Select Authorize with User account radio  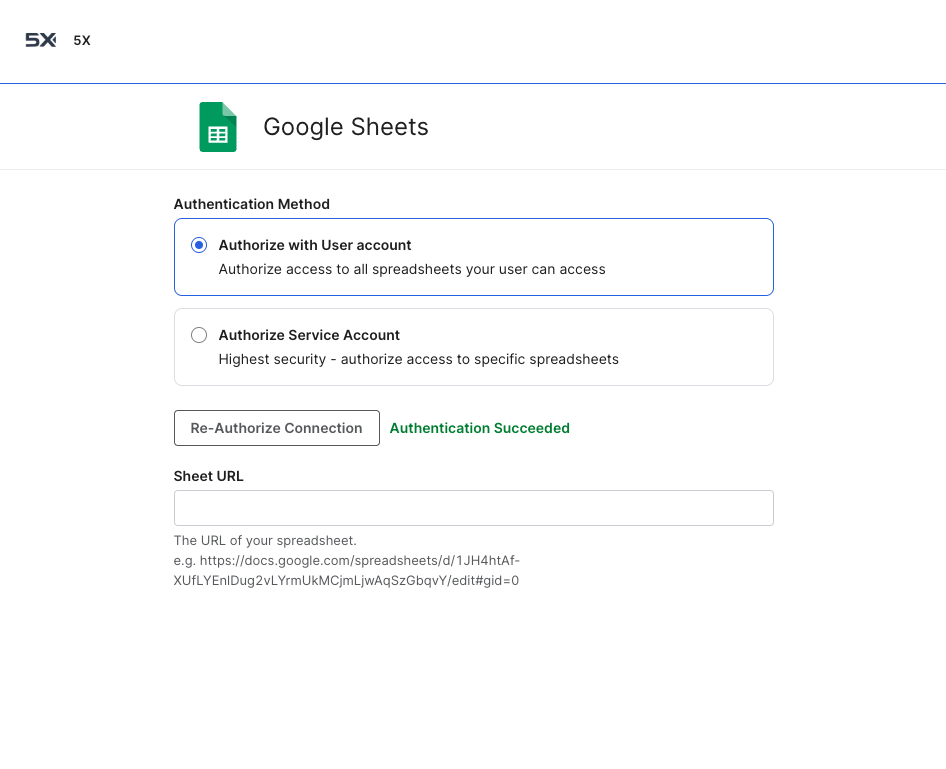[x=199, y=245]
